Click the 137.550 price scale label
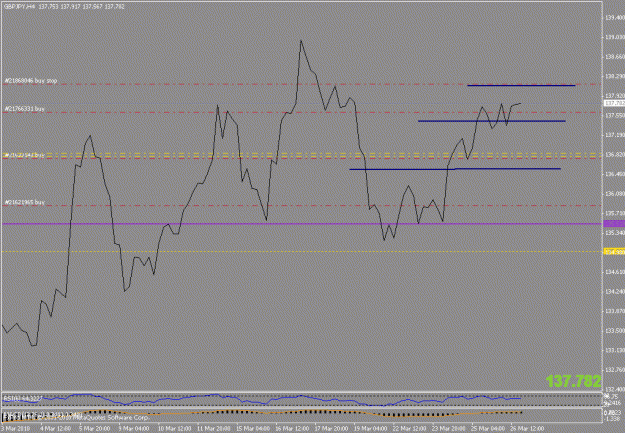 click(615, 116)
